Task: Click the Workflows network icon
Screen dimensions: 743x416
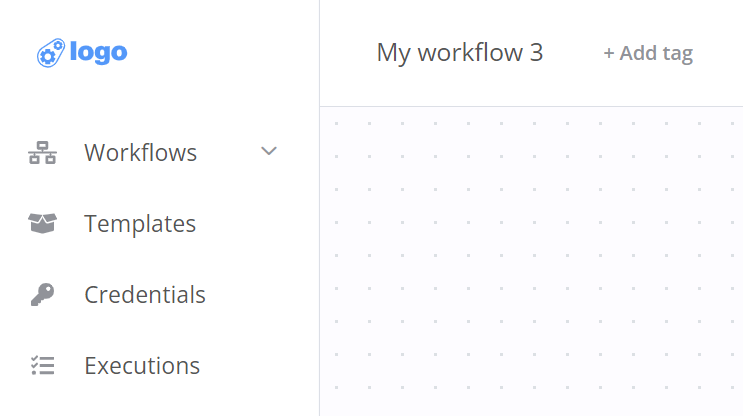Action: [42, 153]
